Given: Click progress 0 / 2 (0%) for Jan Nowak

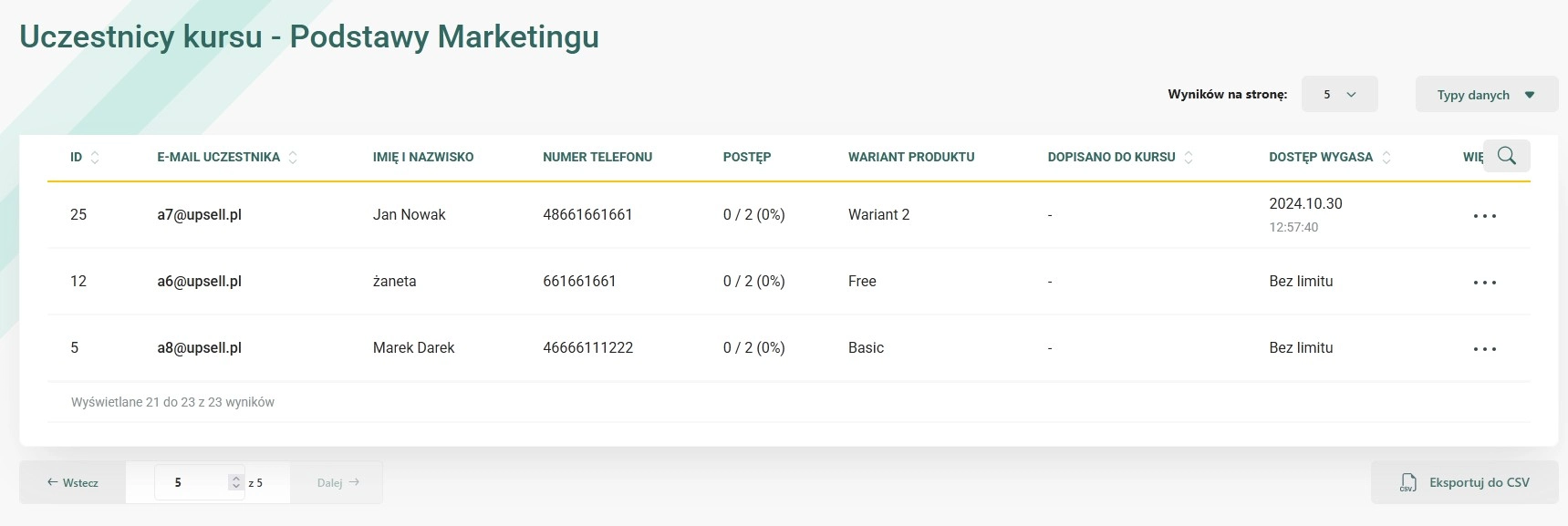Looking at the screenshot, I should click(753, 214).
